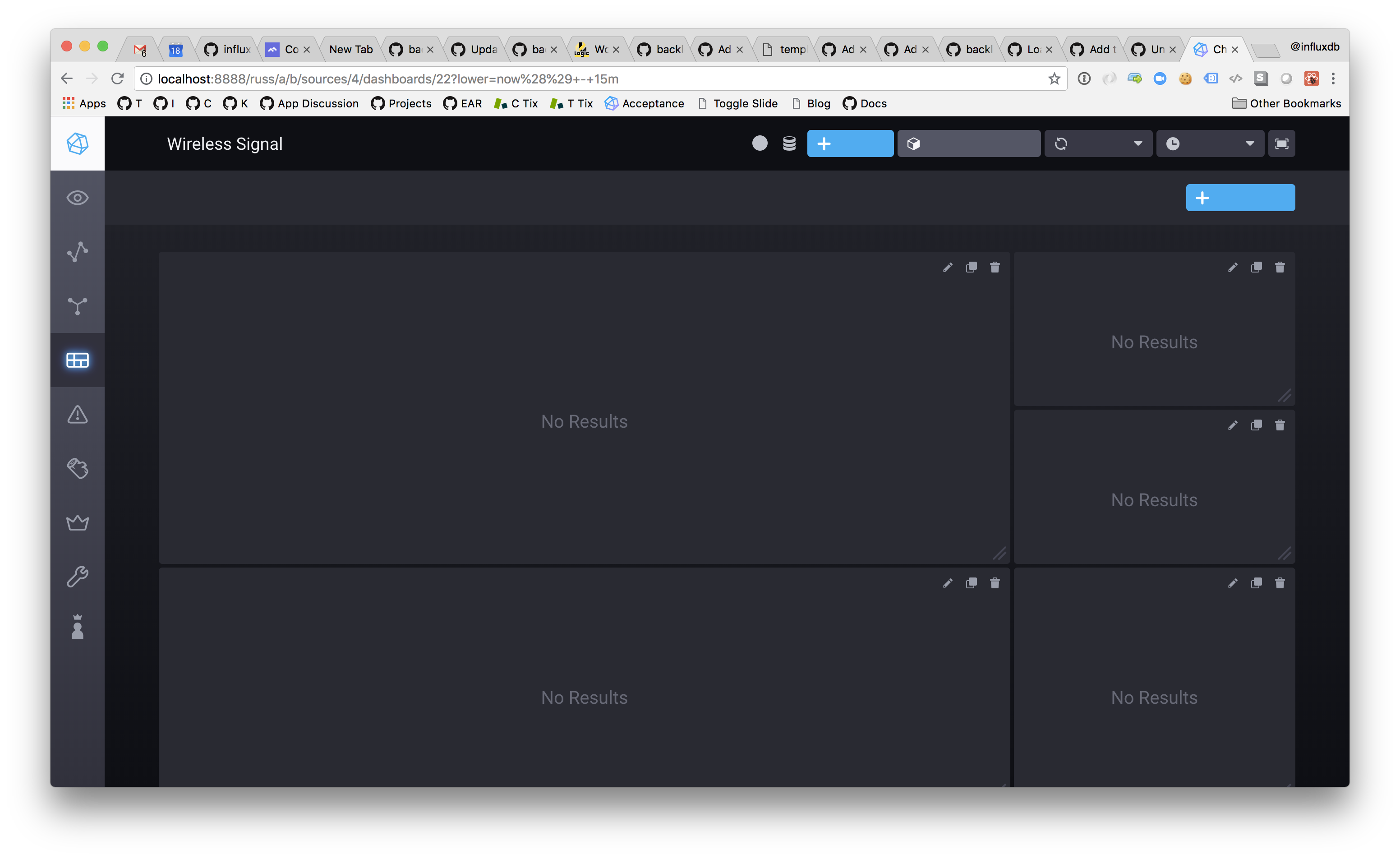Click the Chronograf logo at top of sidebar

(x=77, y=143)
